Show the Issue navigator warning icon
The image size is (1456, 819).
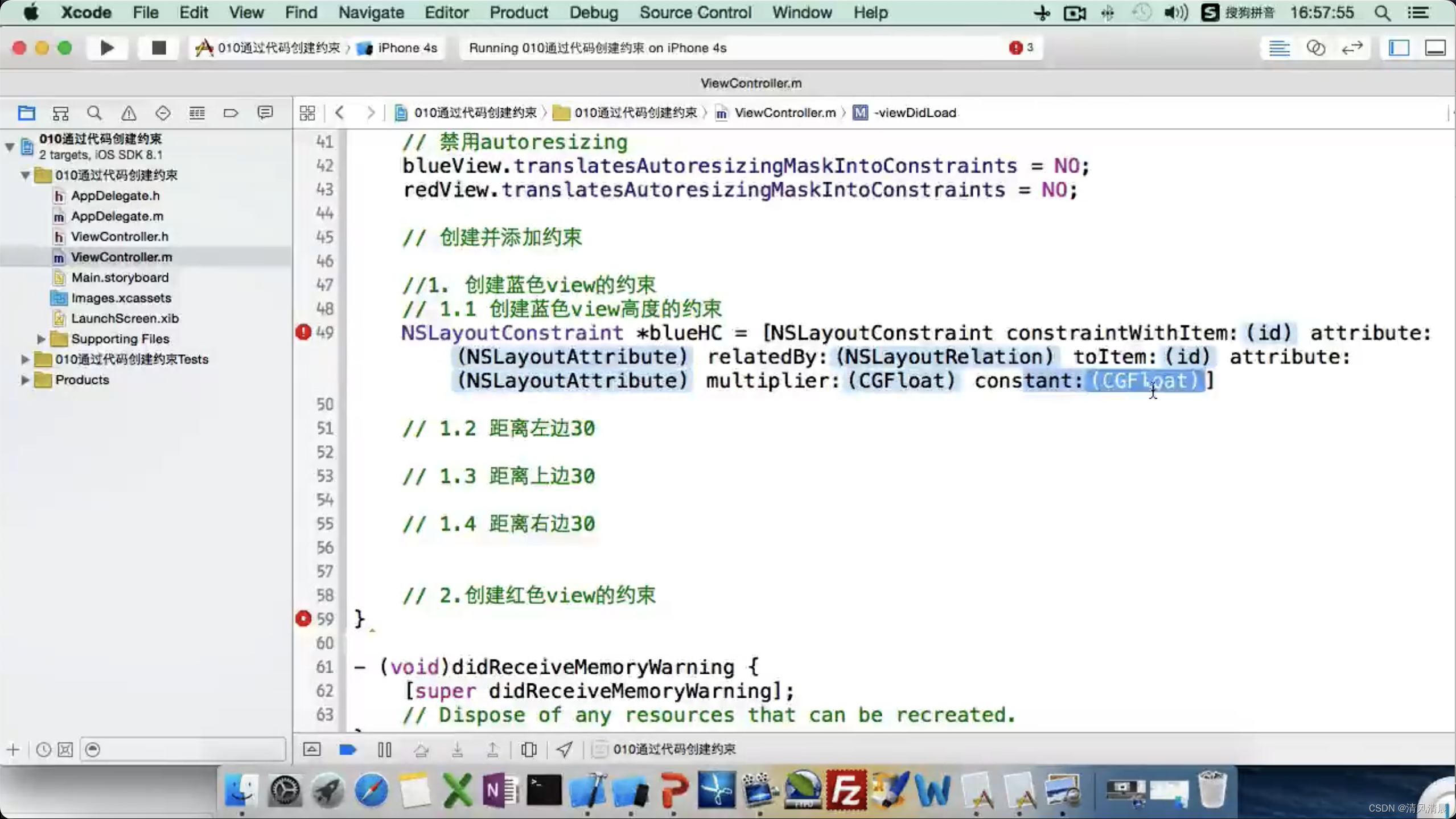(129, 113)
